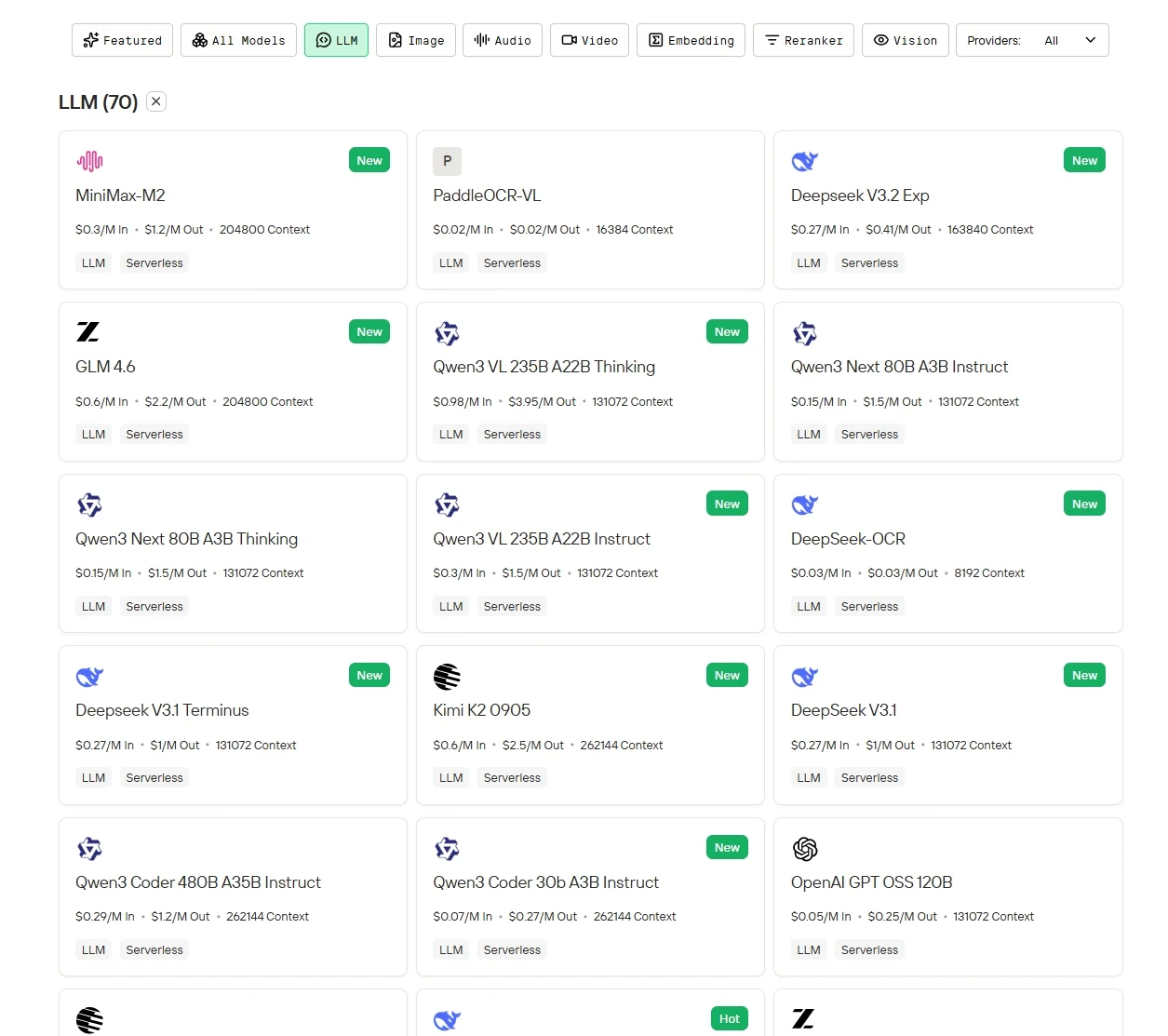The image size is (1168, 1036).
Task: Click the LLM tag on GLM 4.6 card
Action: point(93,435)
